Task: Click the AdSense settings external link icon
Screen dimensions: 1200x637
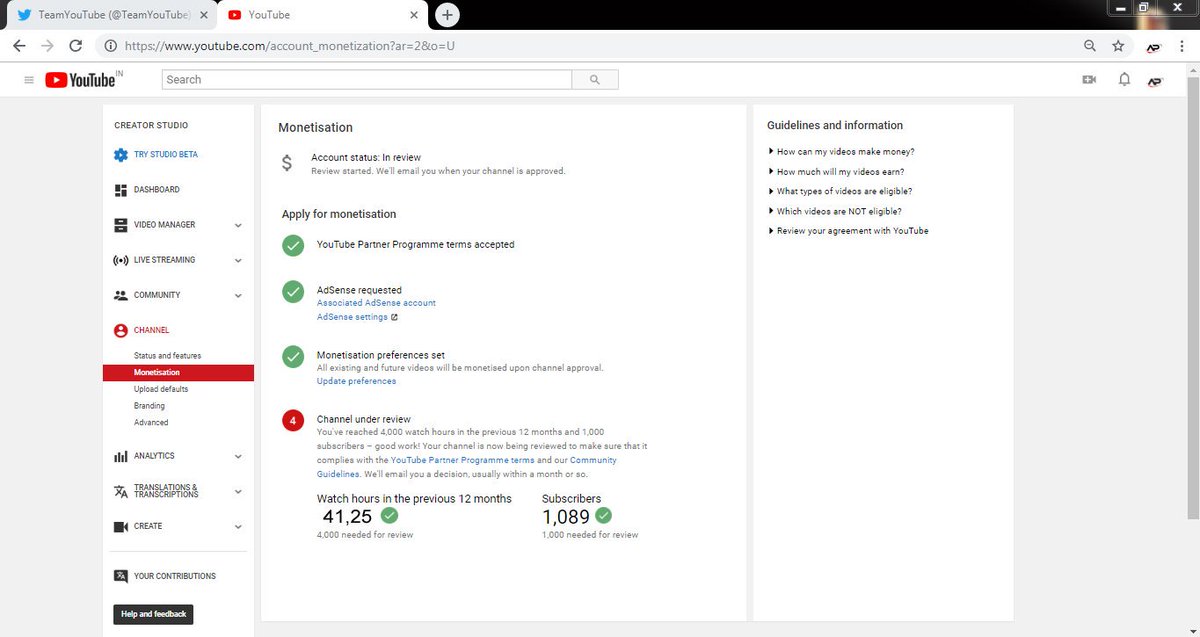Action: [395, 317]
